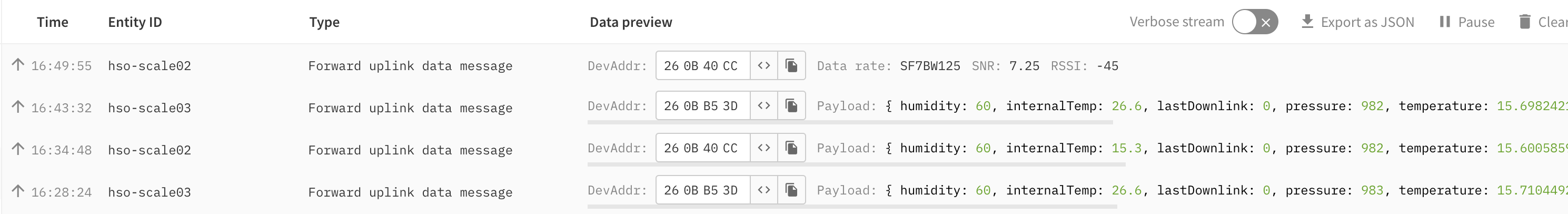This screenshot has width=1568, height=214.
Task: Click the uplink arrow icon at 16:49:55
Action: (18, 64)
